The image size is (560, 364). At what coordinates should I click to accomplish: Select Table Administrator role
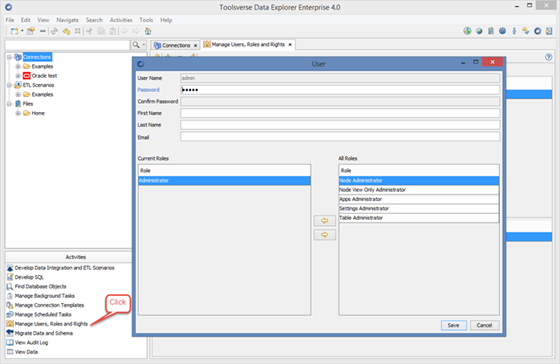tap(419, 218)
